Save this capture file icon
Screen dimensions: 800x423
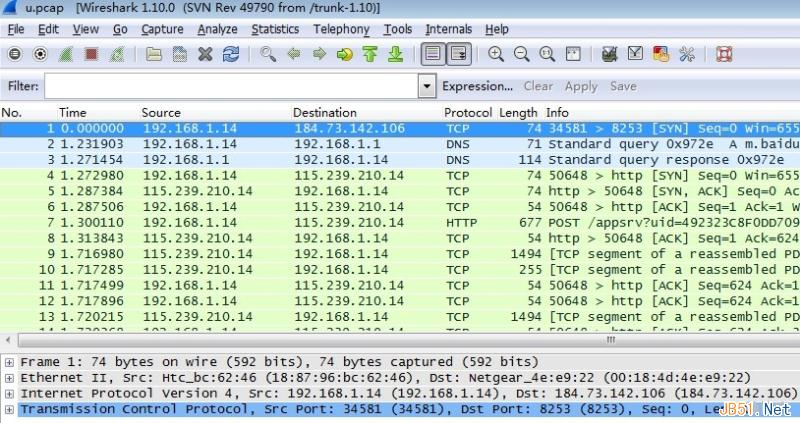(x=180, y=54)
